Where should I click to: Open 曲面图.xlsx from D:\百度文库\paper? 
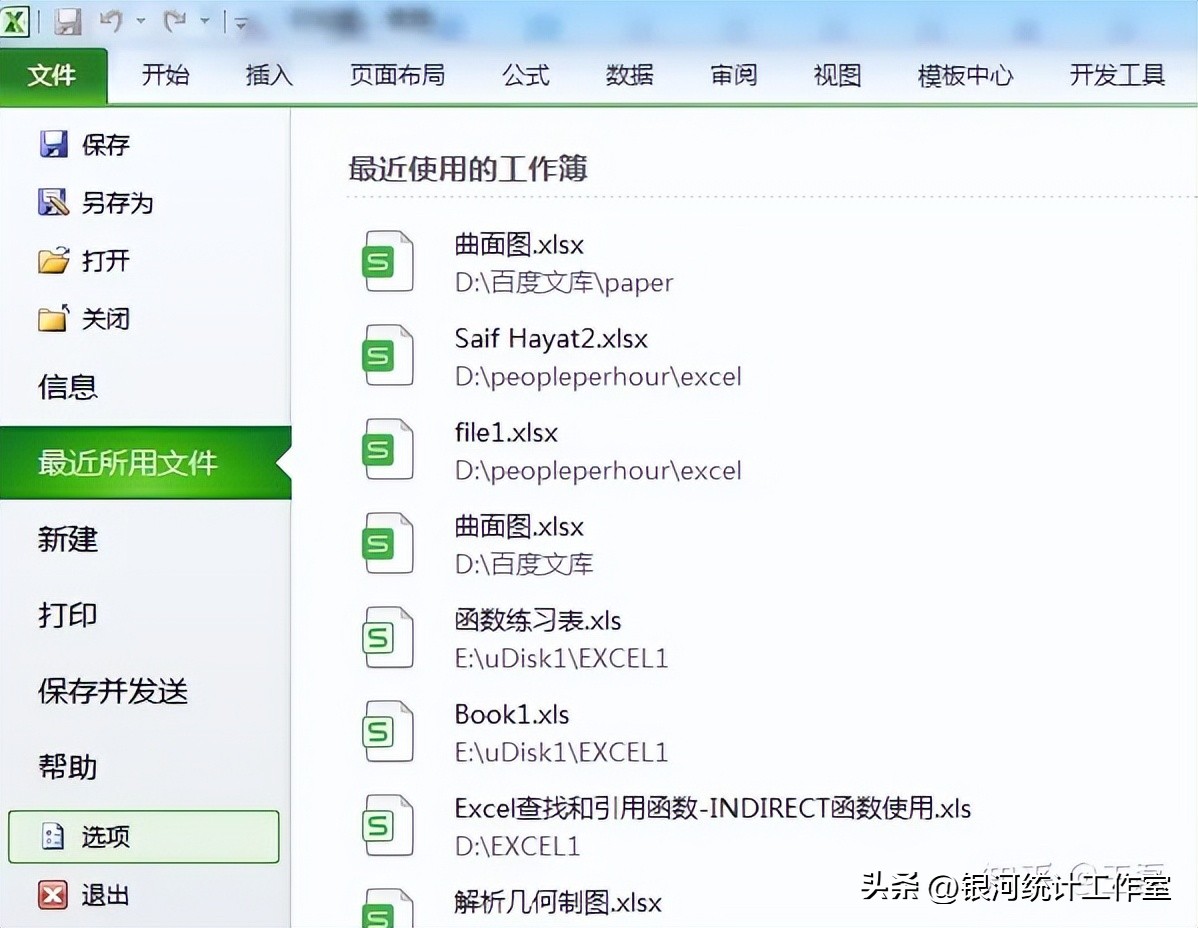519,244
